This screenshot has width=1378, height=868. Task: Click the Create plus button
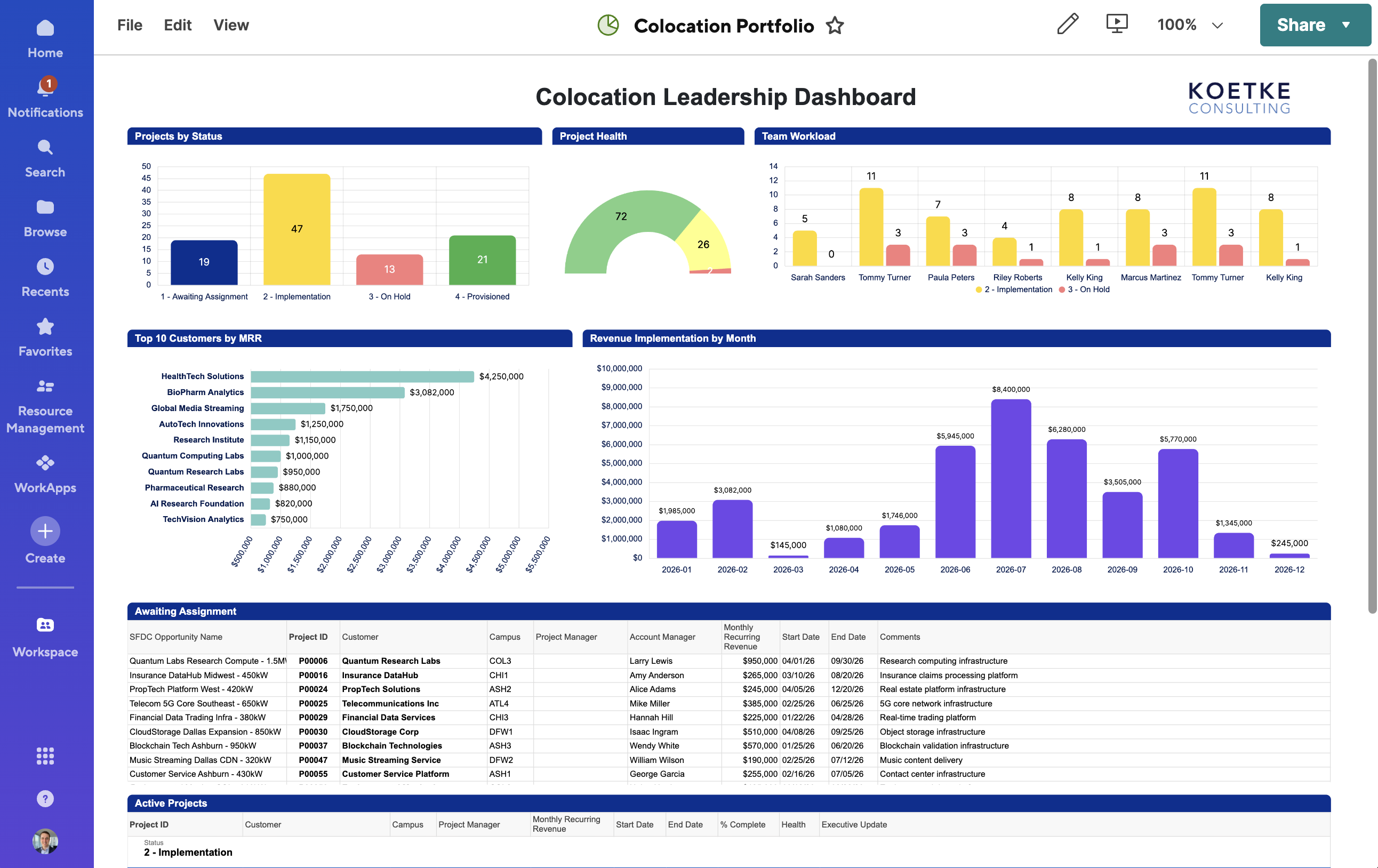pos(45,531)
